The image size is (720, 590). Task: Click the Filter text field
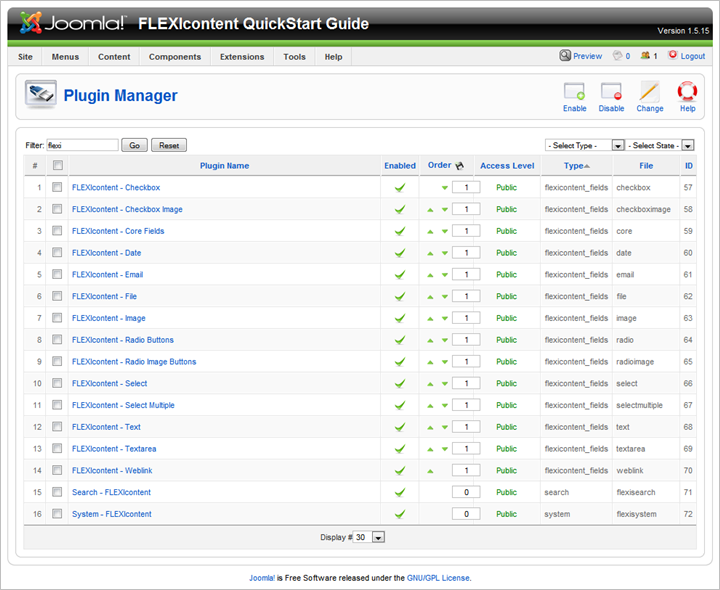pos(83,145)
